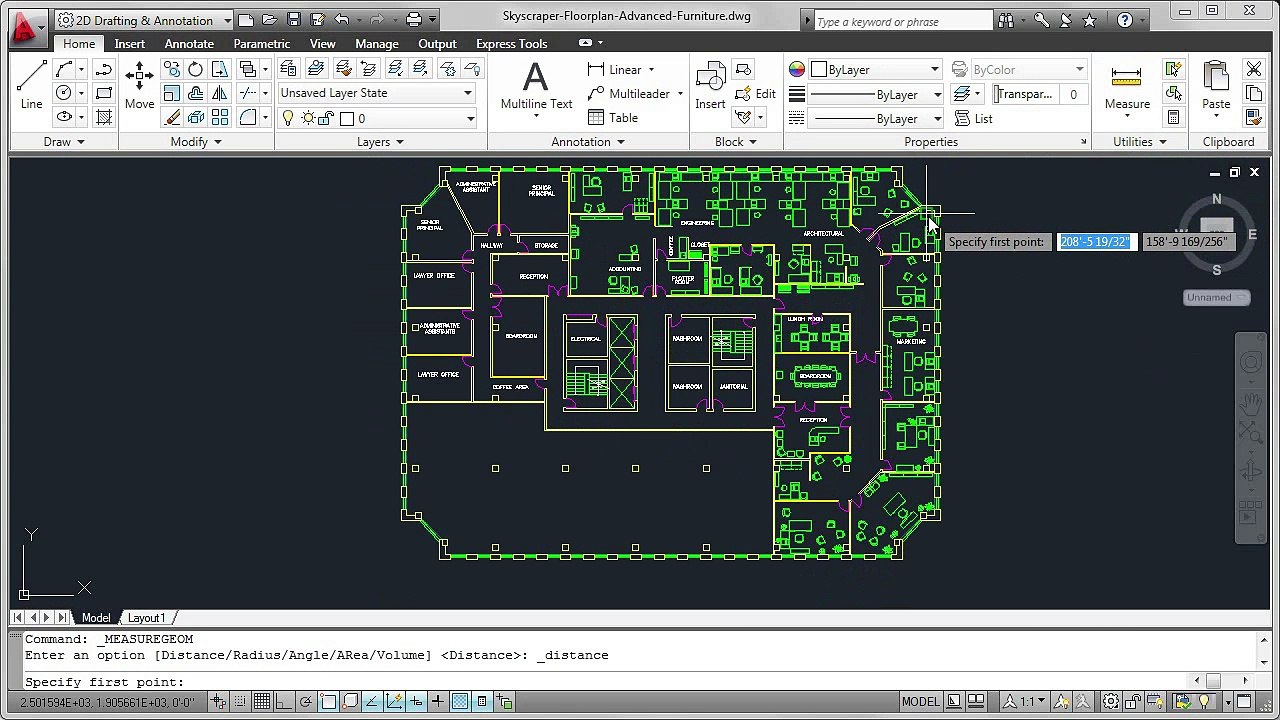1280x720 pixels.
Task: Expand the Utilities panel
Action: click(1140, 142)
